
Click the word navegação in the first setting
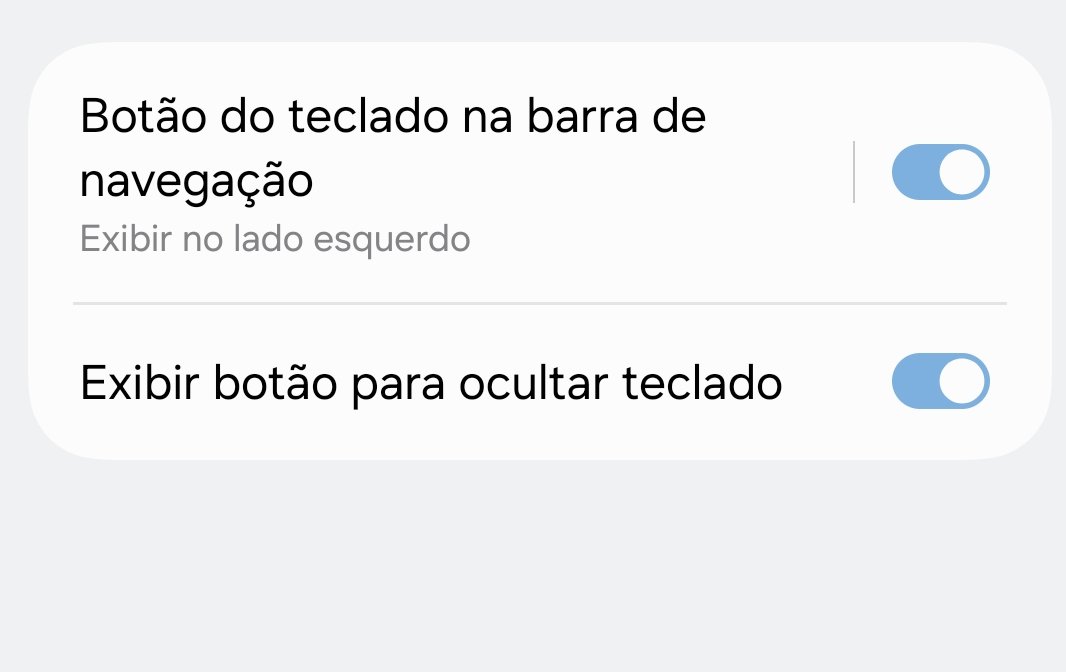coord(196,182)
